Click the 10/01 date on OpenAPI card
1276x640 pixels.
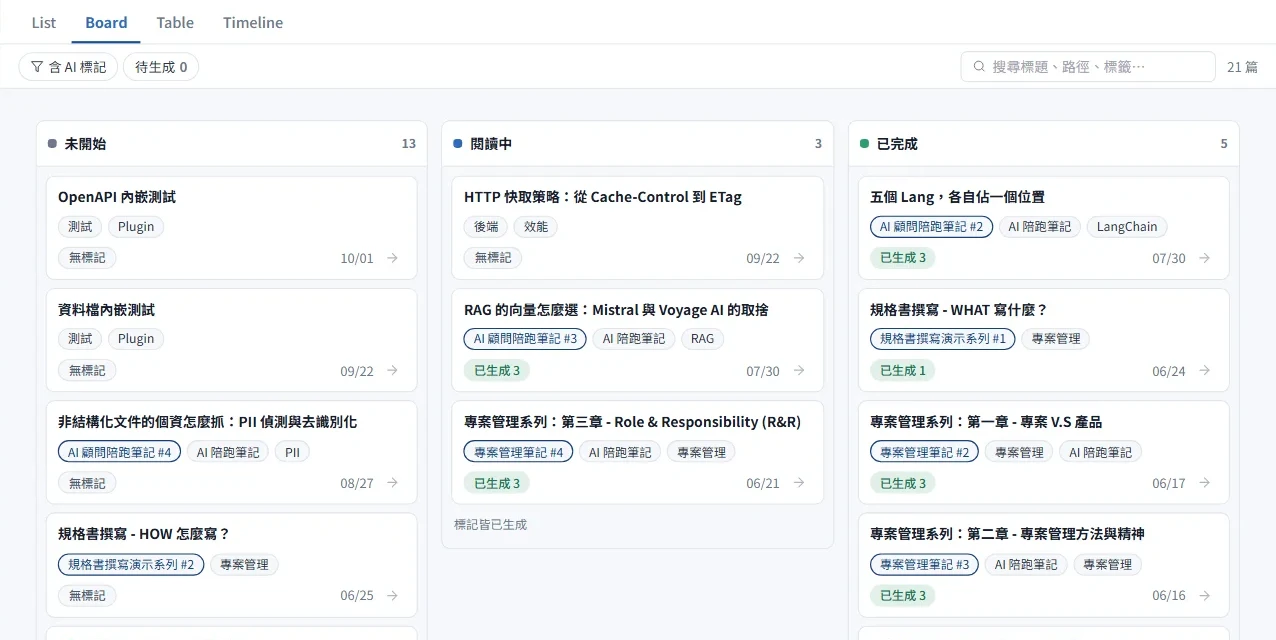pos(357,258)
